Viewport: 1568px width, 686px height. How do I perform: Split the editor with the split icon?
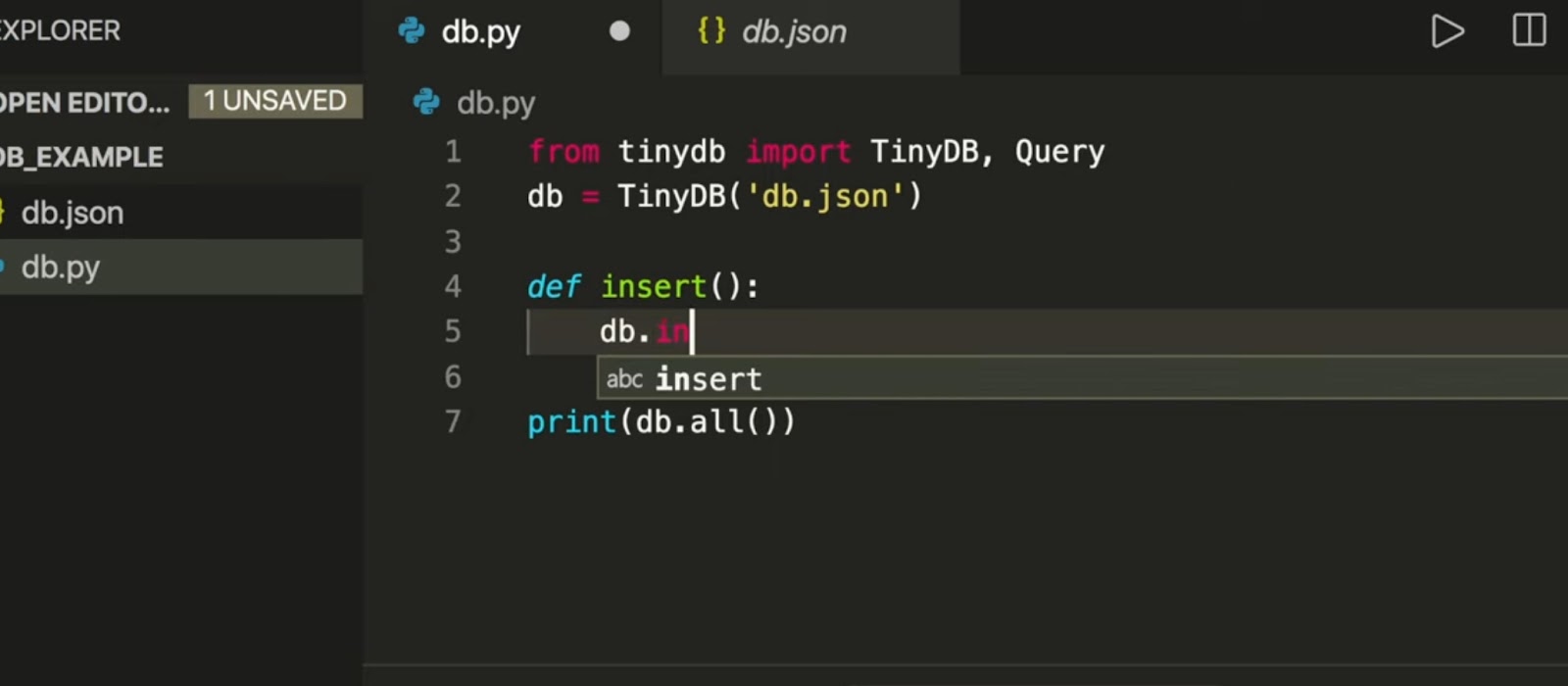click(x=1529, y=30)
